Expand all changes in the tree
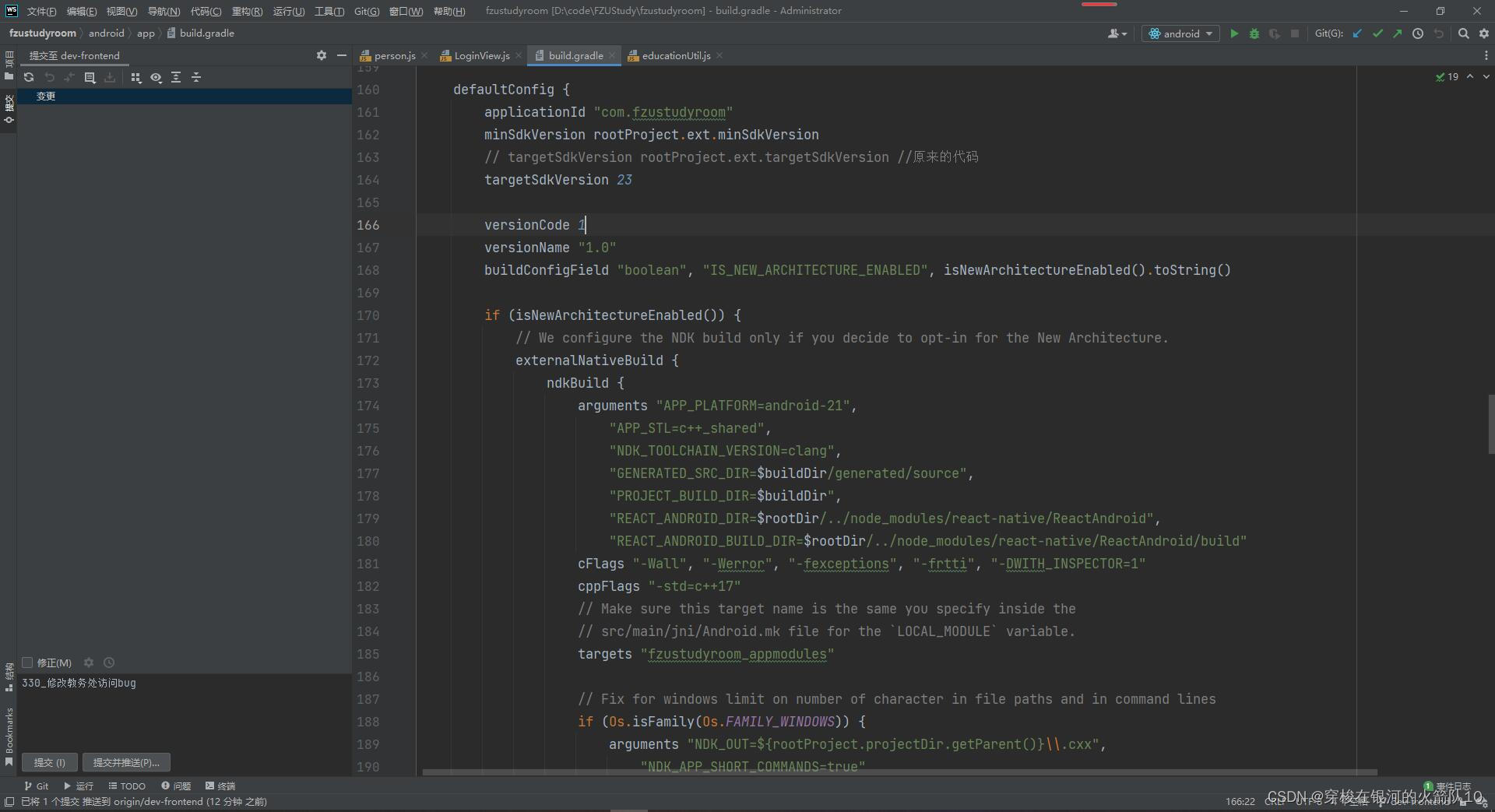This screenshot has height=812, width=1495. 176,77
